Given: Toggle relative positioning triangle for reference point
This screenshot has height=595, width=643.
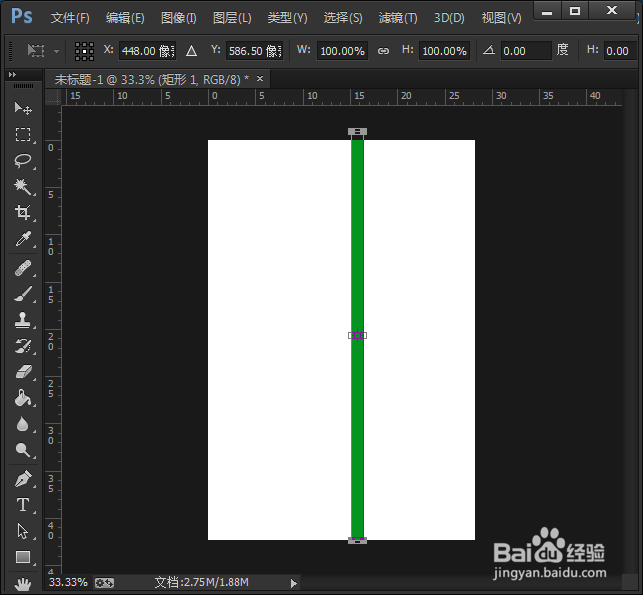Looking at the screenshot, I should pos(192,51).
